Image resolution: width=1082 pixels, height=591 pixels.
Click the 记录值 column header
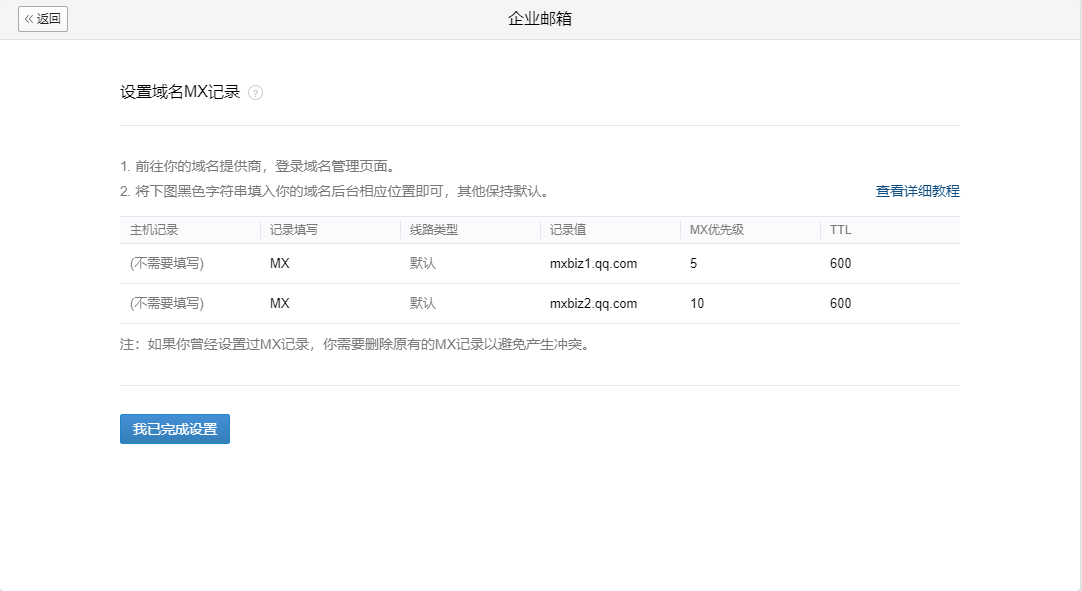[x=567, y=230]
